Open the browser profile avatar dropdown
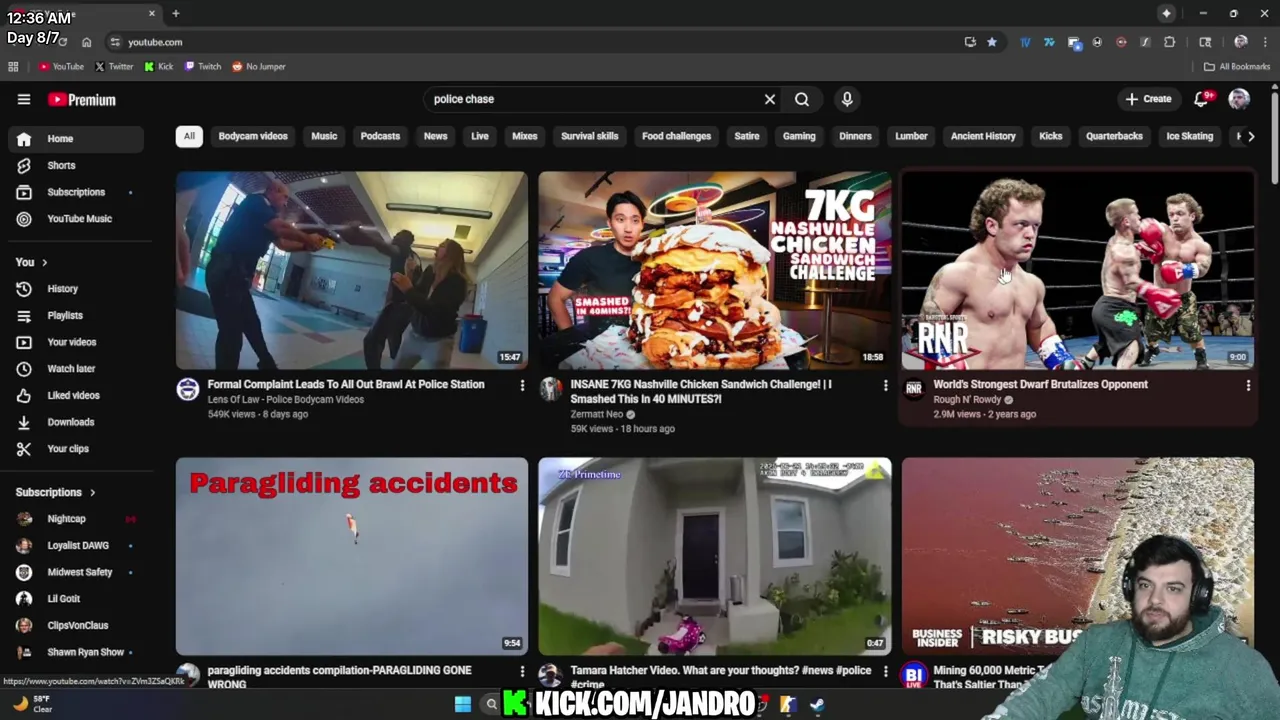 [1241, 42]
